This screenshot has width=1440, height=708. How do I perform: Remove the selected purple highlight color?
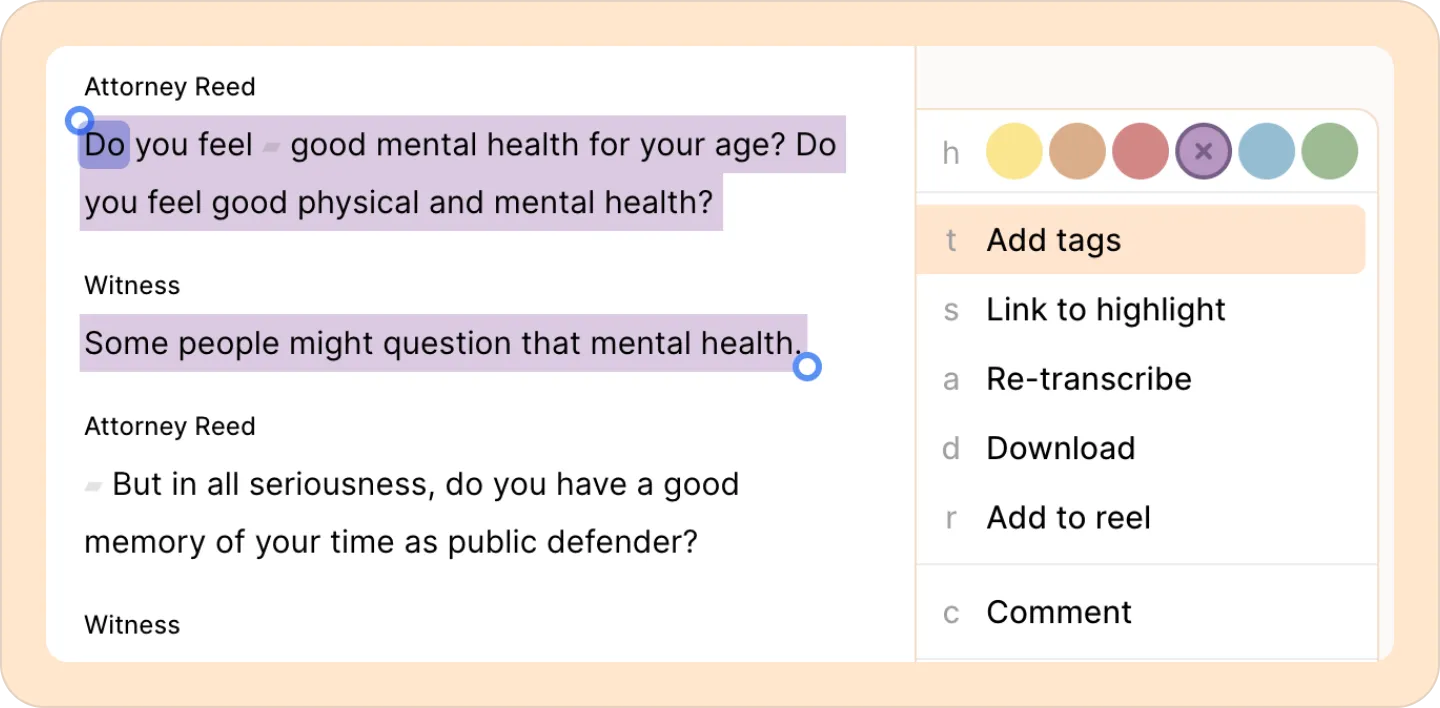click(1203, 152)
